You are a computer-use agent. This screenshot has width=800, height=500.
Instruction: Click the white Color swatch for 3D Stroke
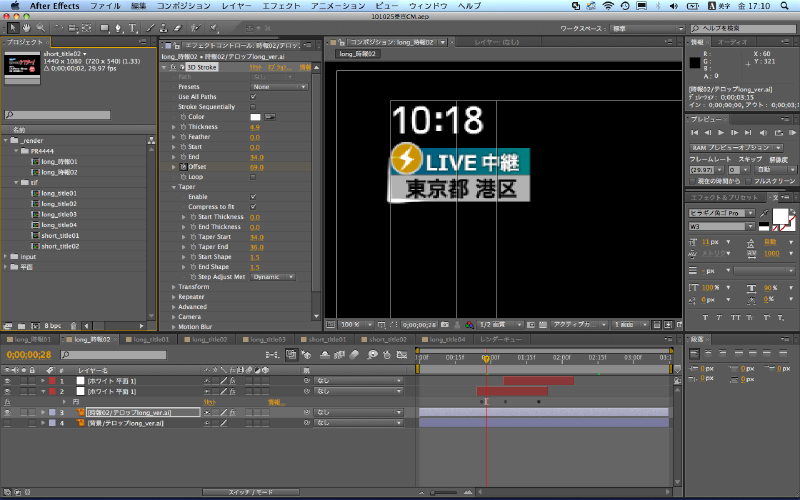tap(255, 117)
